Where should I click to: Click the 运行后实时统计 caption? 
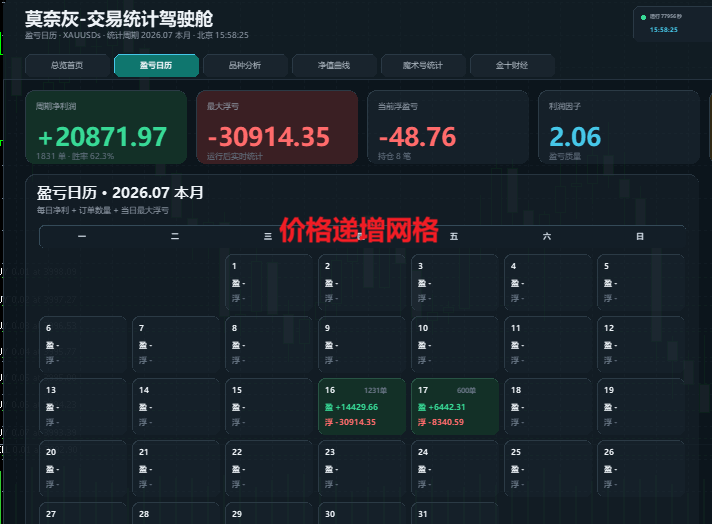tap(235, 156)
